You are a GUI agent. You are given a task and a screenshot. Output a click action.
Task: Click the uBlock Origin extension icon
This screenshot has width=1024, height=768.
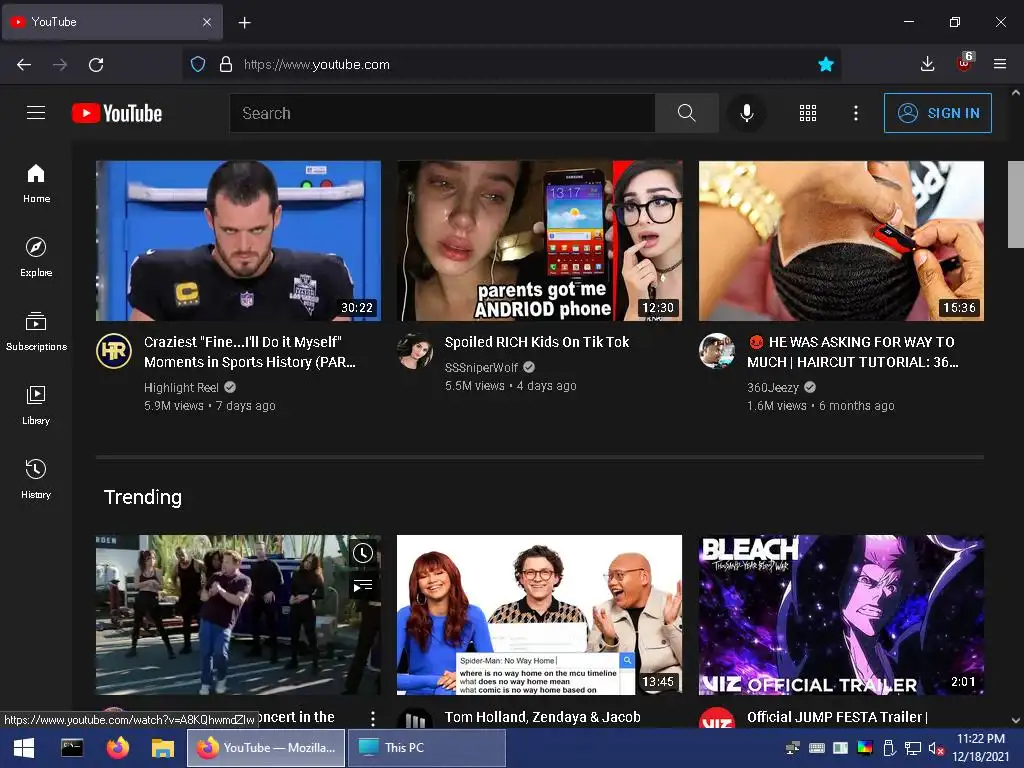point(964,63)
